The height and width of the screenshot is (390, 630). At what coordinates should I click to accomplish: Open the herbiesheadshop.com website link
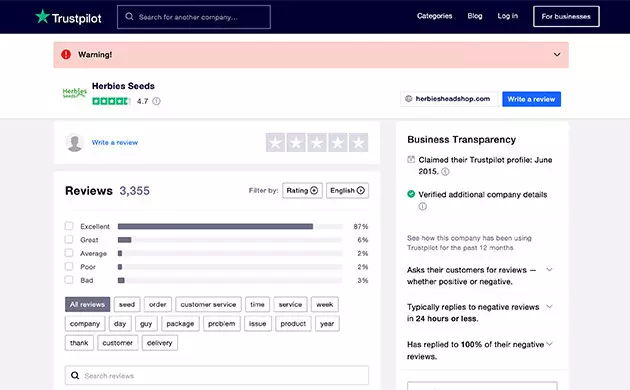(x=449, y=99)
